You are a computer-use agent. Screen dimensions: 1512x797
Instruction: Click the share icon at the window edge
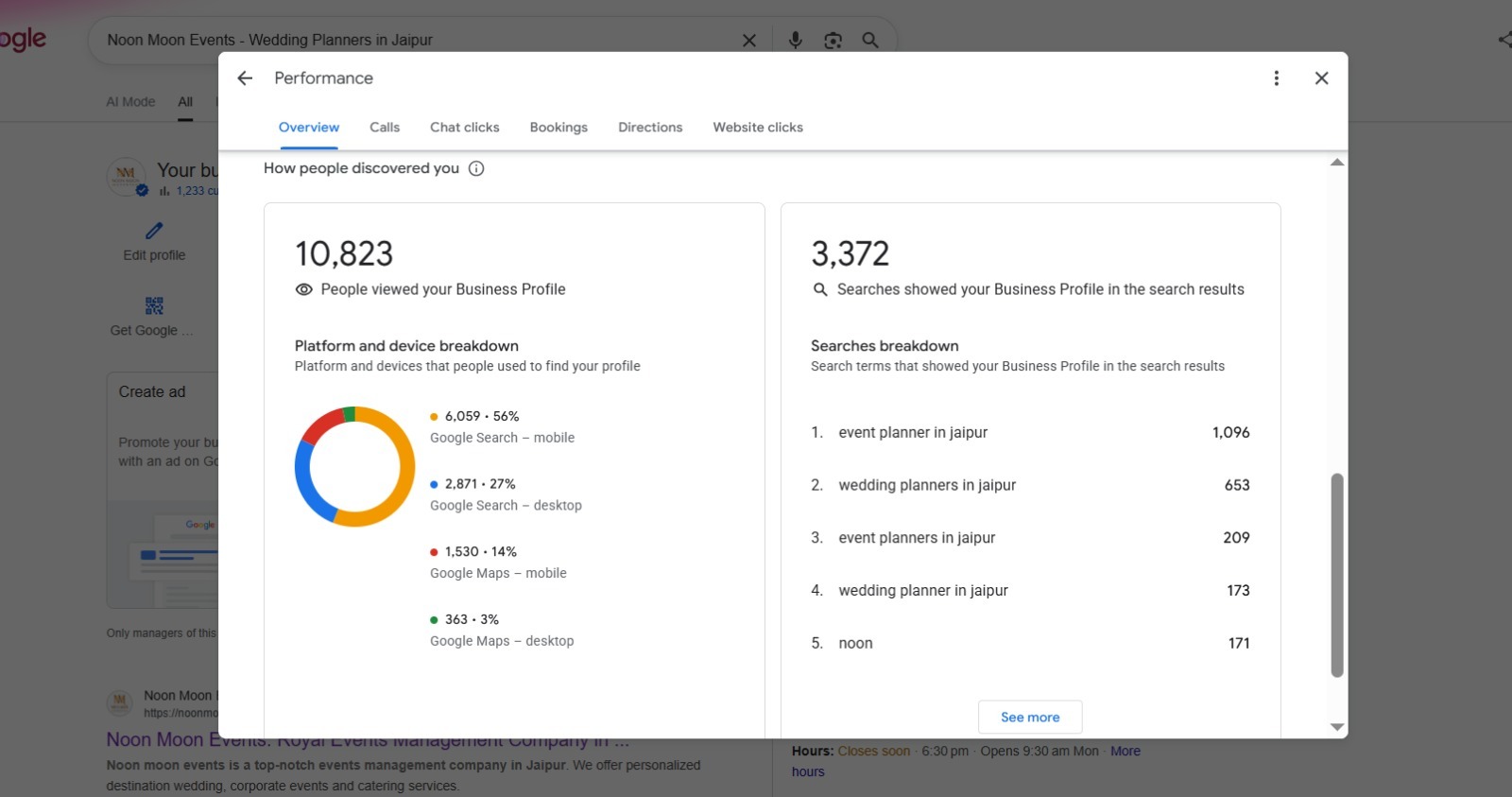click(1503, 40)
